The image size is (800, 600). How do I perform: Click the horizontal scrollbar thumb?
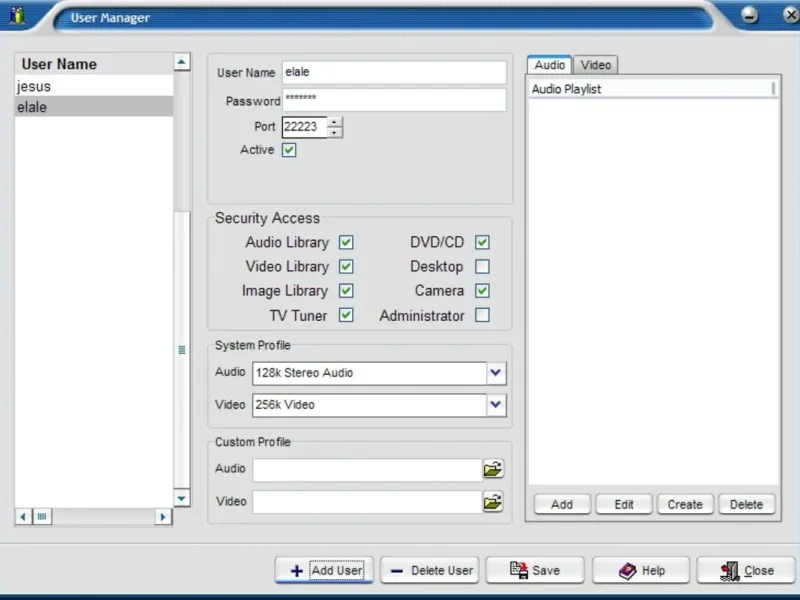[42, 517]
